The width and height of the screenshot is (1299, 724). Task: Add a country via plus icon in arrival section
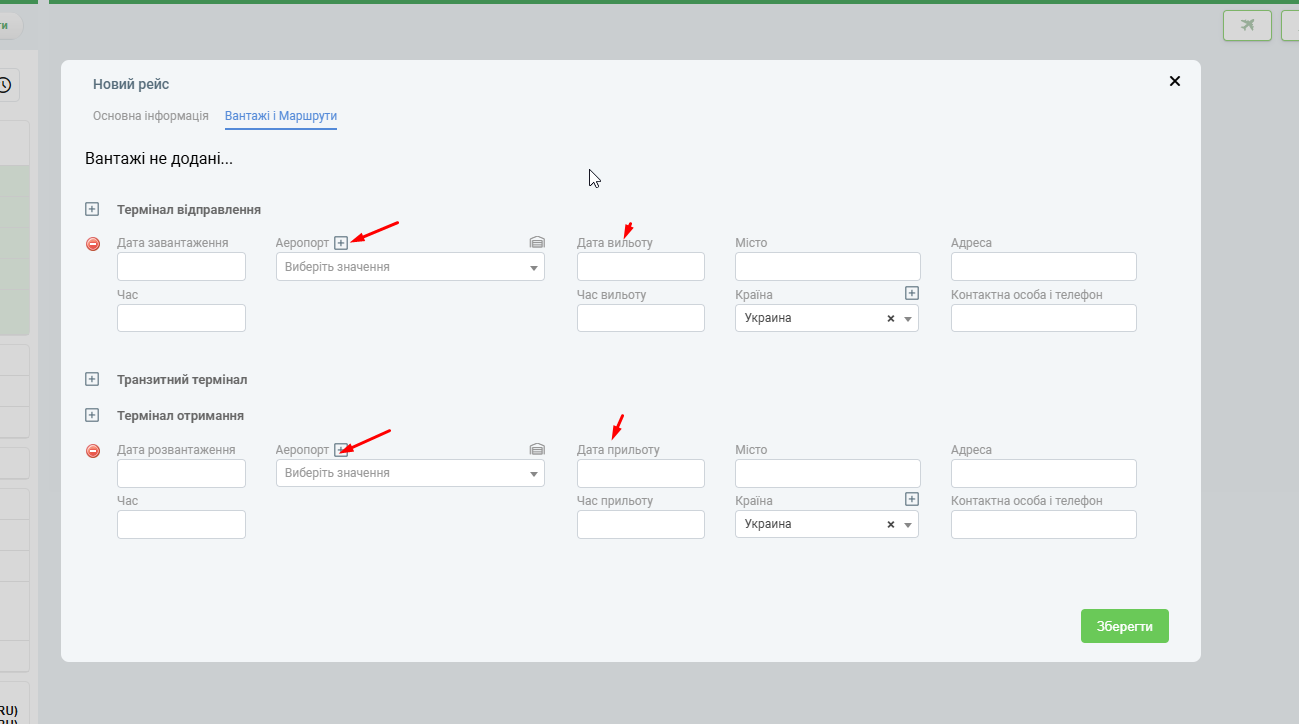click(911, 499)
